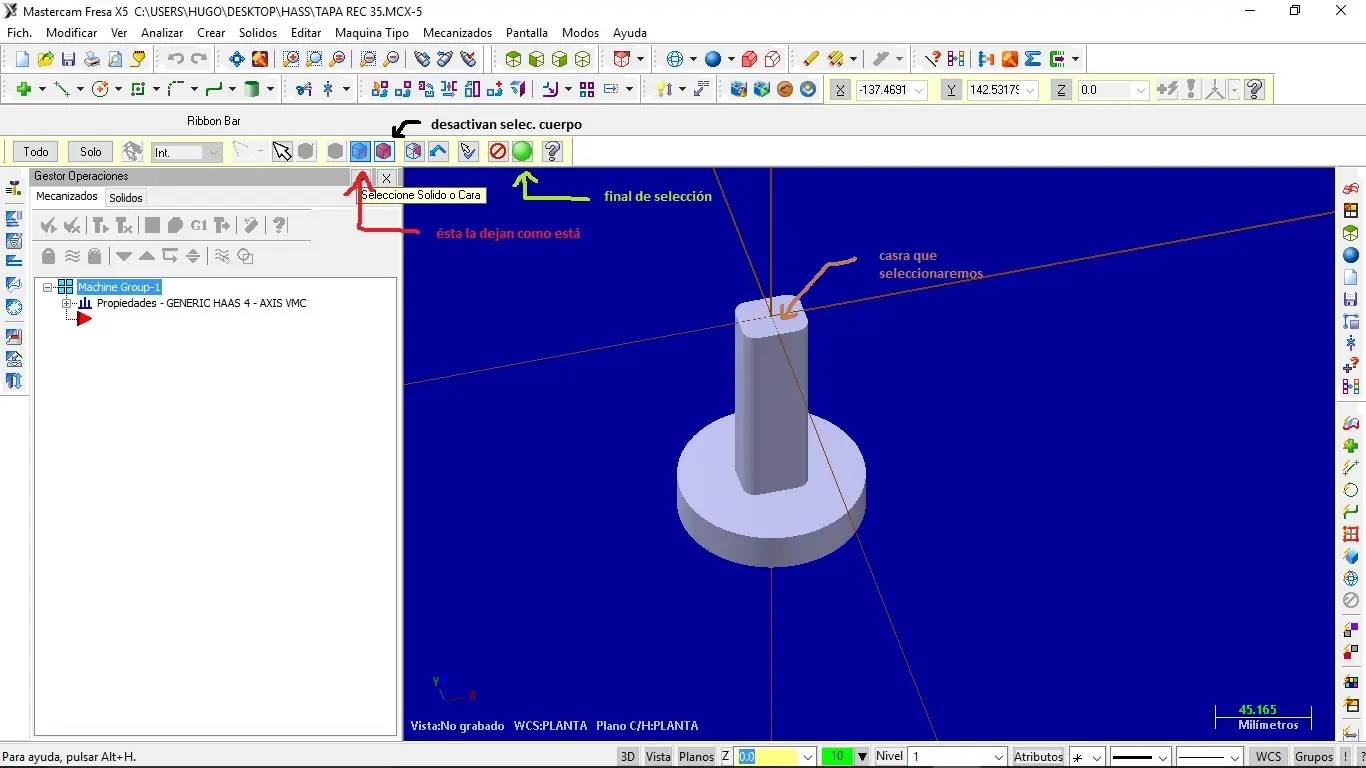The width and height of the screenshot is (1366, 768).
Task: Open the Solidos menu
Action: (x=258, y=32)
